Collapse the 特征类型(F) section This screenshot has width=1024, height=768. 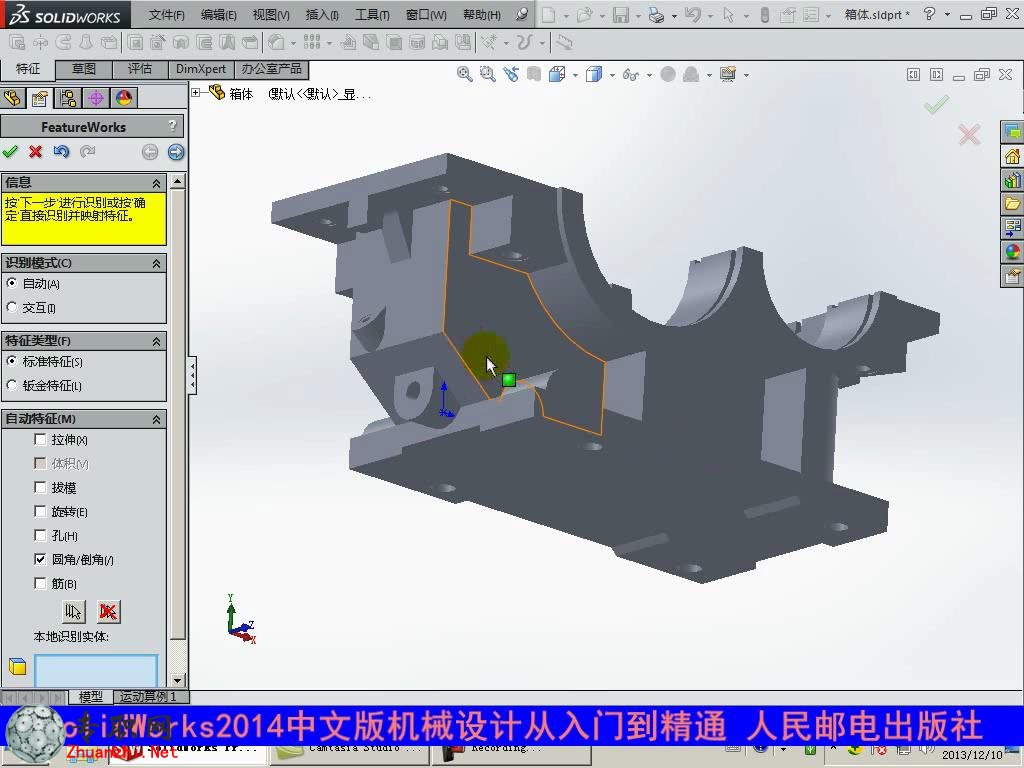point(156,341)
